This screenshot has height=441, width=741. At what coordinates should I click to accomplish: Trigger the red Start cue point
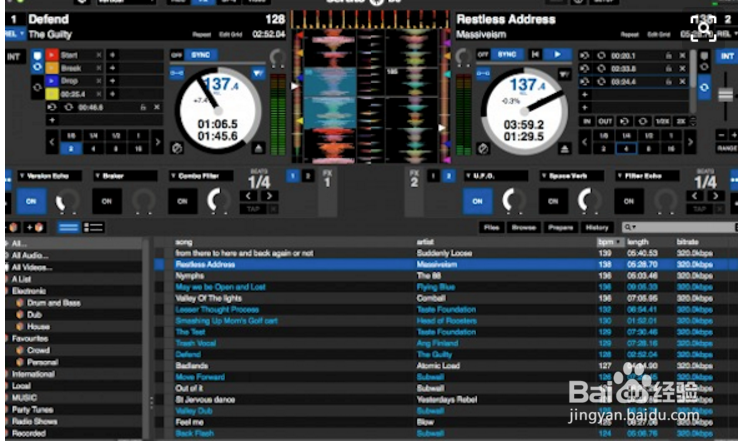click(52, 55)
